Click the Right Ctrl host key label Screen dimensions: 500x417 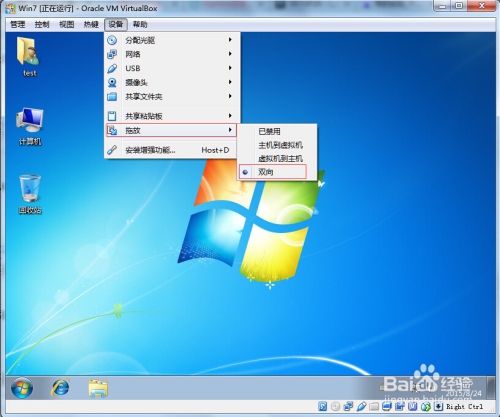465,407
